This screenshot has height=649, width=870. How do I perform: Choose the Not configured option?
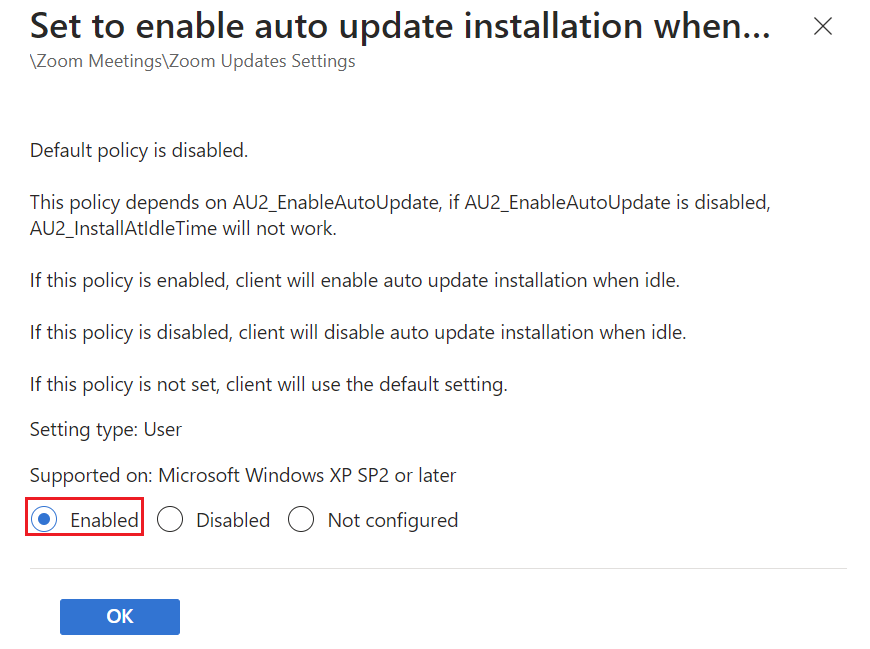coord(301,520)
